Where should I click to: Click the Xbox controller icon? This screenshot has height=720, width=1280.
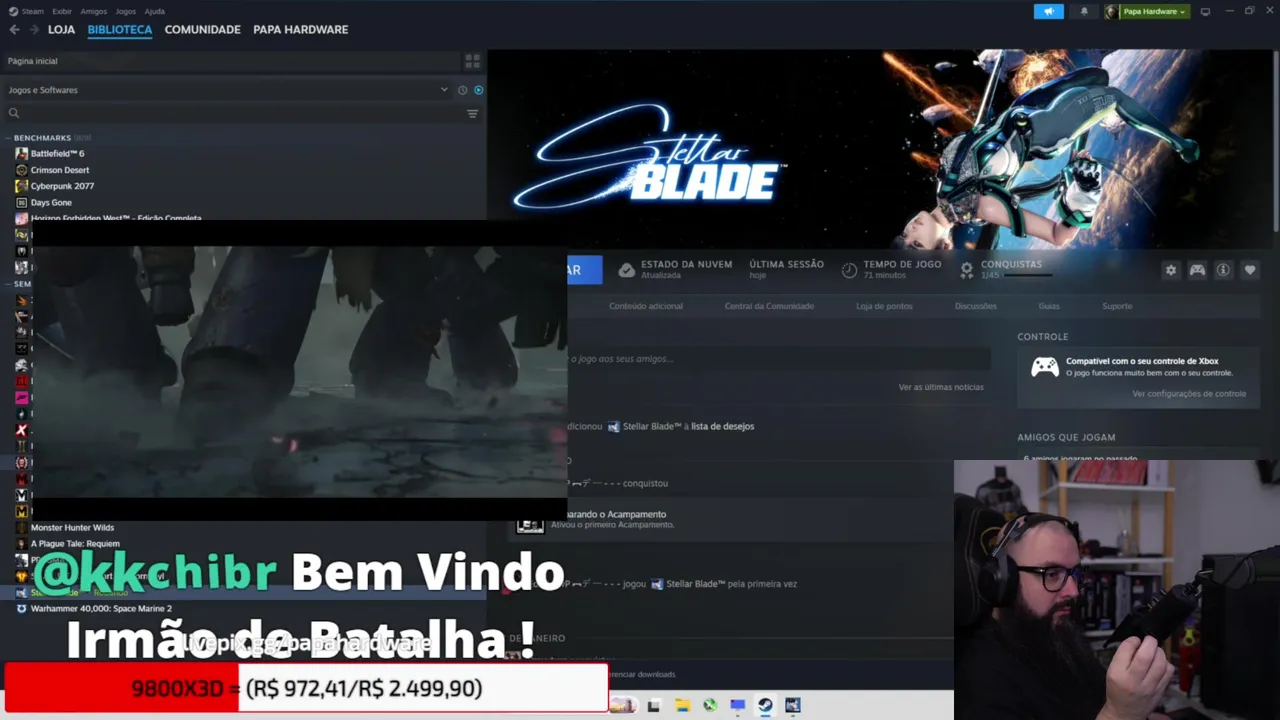click(1045, 368)
